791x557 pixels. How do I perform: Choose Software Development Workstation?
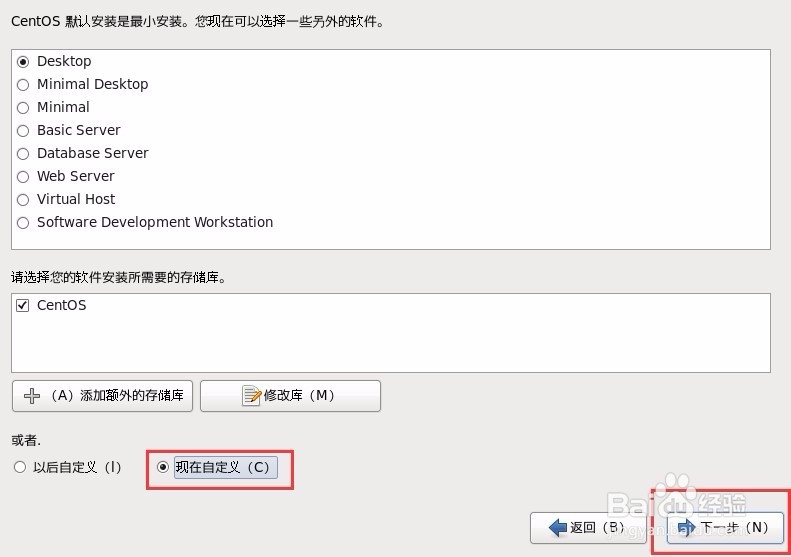click(x=23, y=223)
